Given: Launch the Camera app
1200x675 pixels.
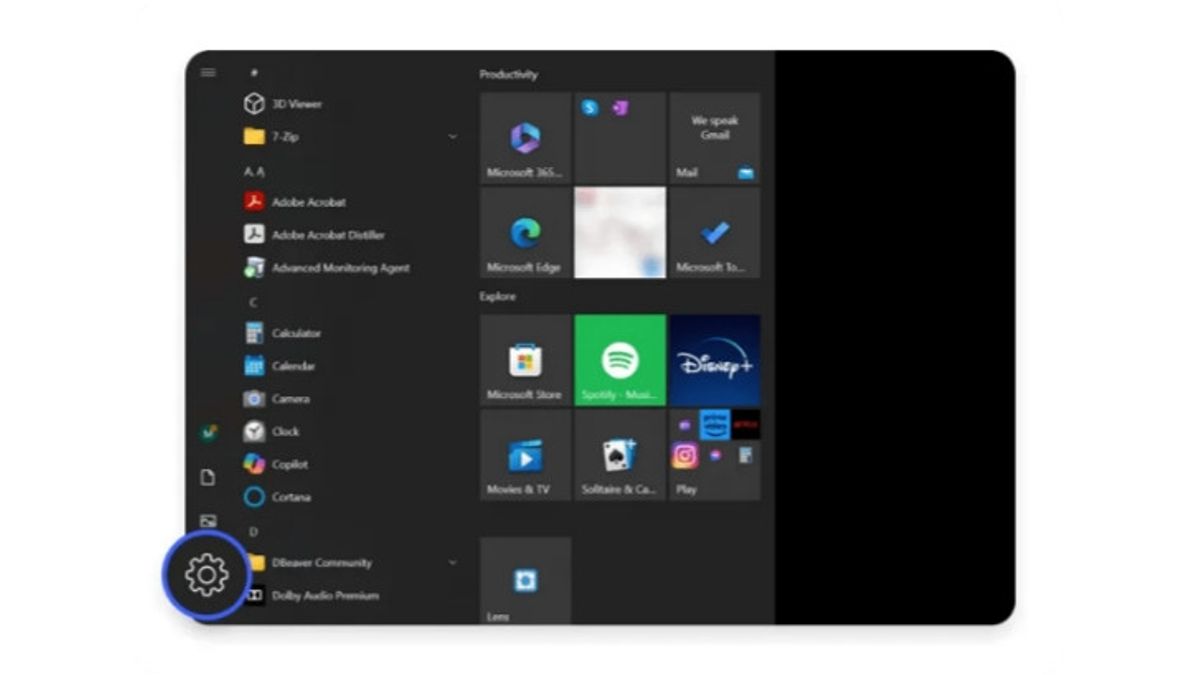Looking at the screenshot, I should pos(277,399).
